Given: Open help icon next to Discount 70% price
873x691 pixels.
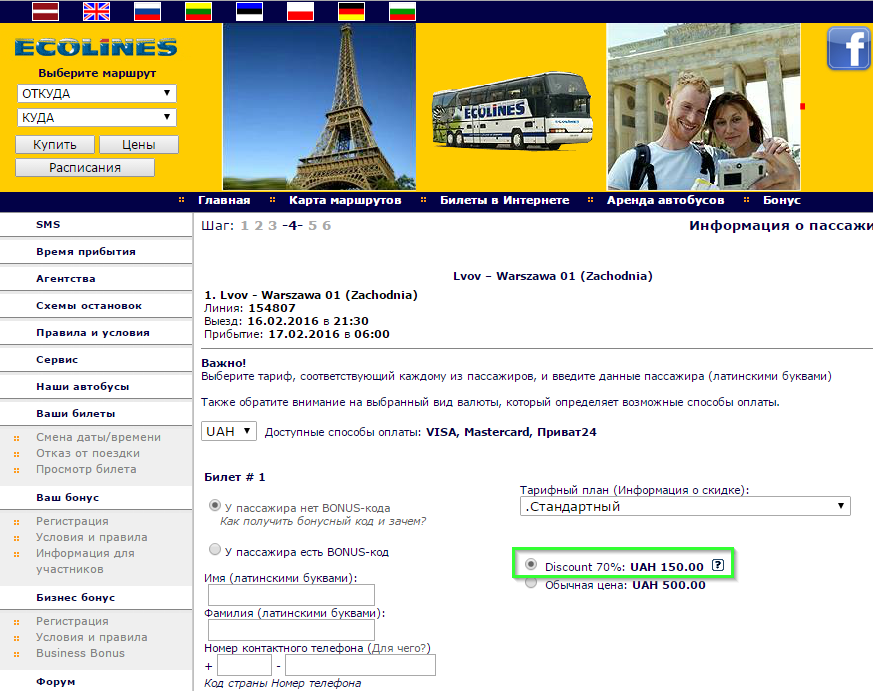Looking at the screenshot, I should click(718, 565).
